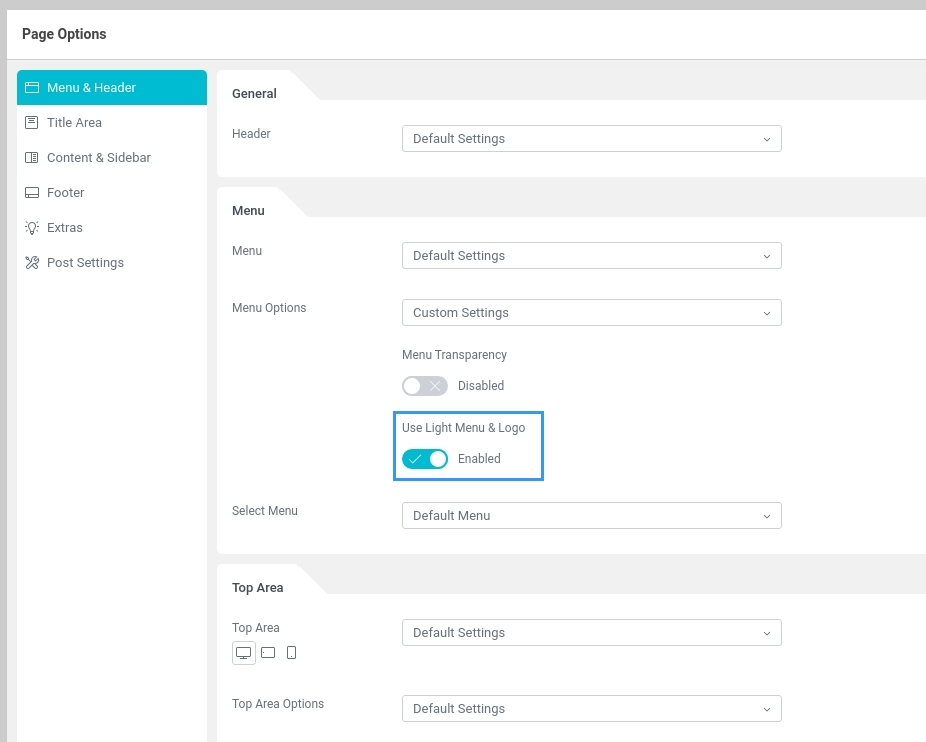Select the tablet device icon under Top Area
926x742 pixels.
pyautogui.click(x=268, y=653)
